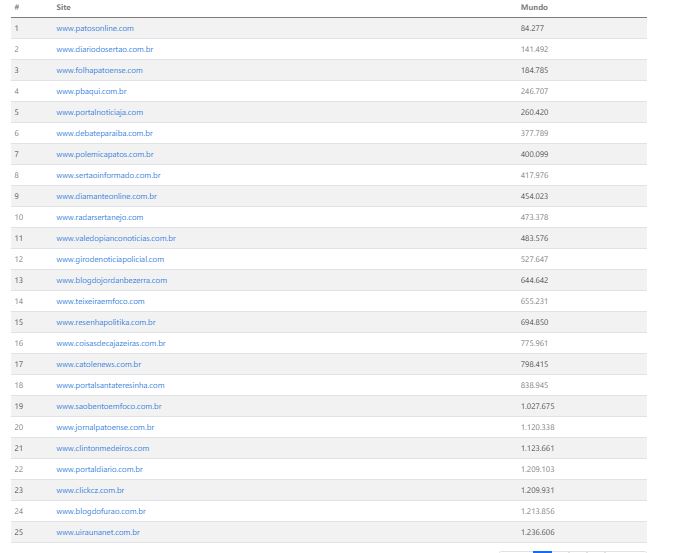Open www.clickcz.com.br link
This screenshot has height=553, width=696.
point(90,490)
